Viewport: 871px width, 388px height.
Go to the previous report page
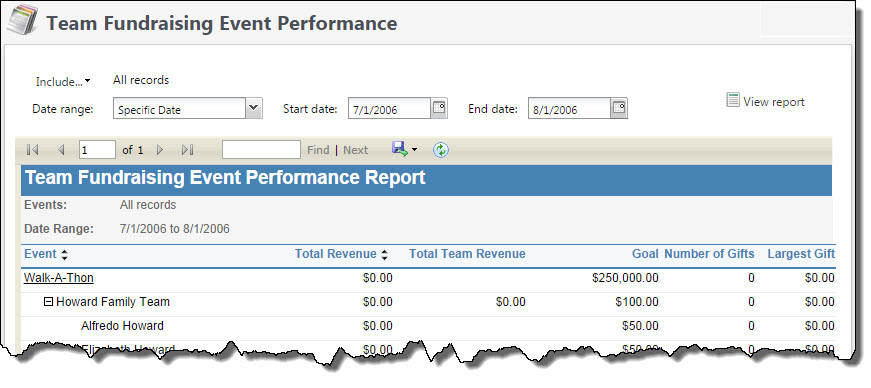click(61, 150)
